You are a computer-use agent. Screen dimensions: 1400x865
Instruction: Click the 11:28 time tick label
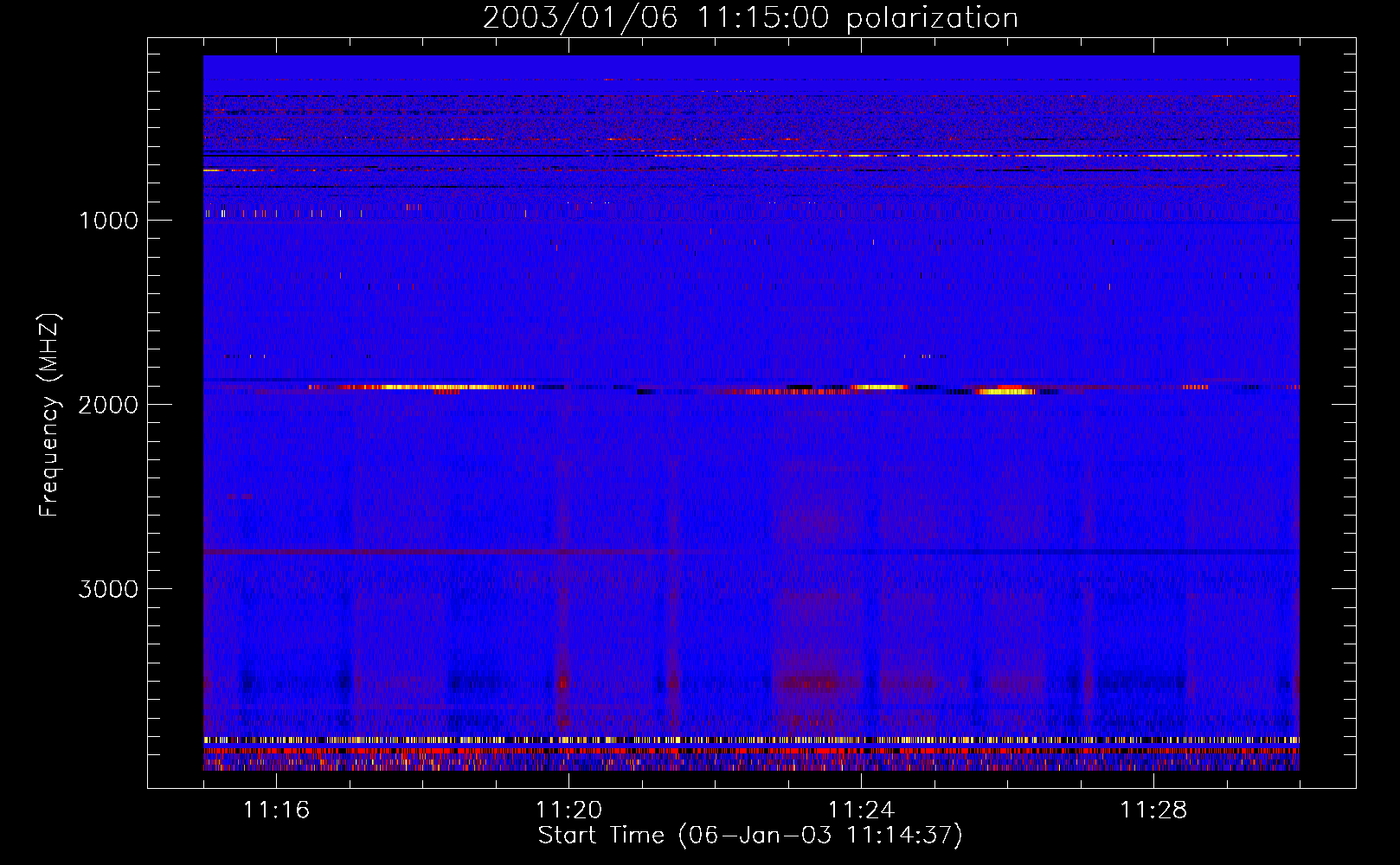[1153, 811]
